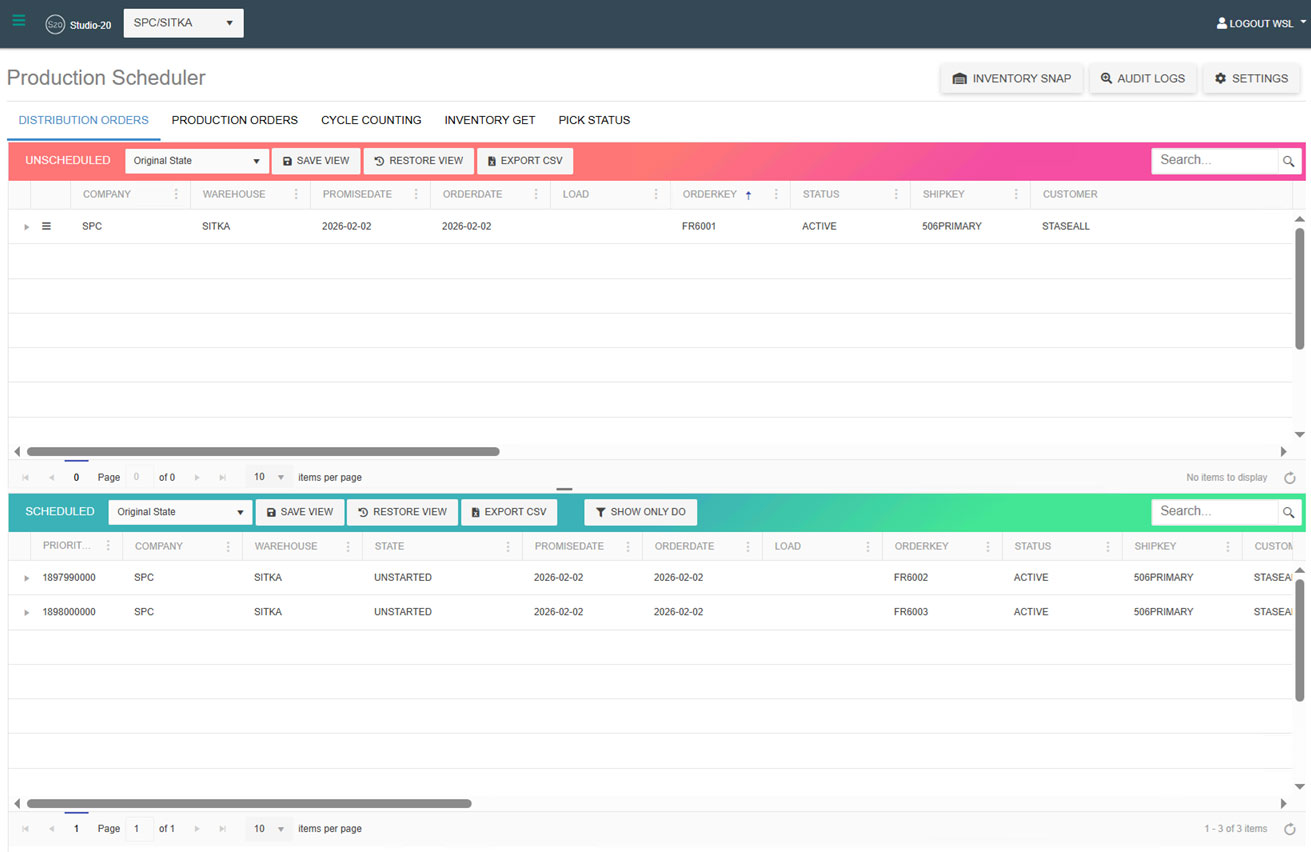The image size is (1311, 852).
Task: Click search magnifier in Scheduled panel
Action: [1288, 512]
